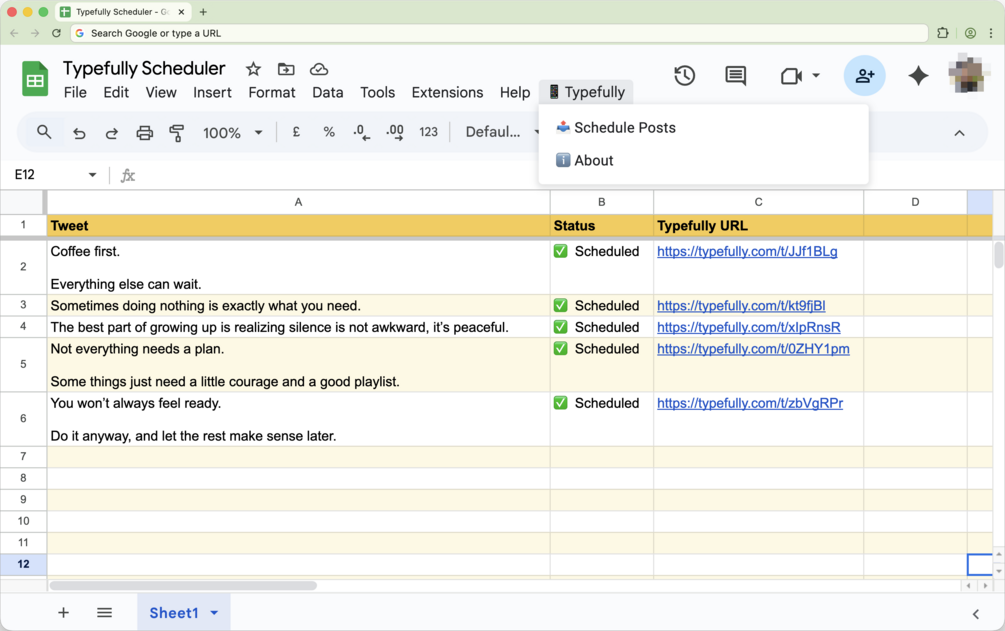
Task: Click the browser address bar
Action: (499, 33)
